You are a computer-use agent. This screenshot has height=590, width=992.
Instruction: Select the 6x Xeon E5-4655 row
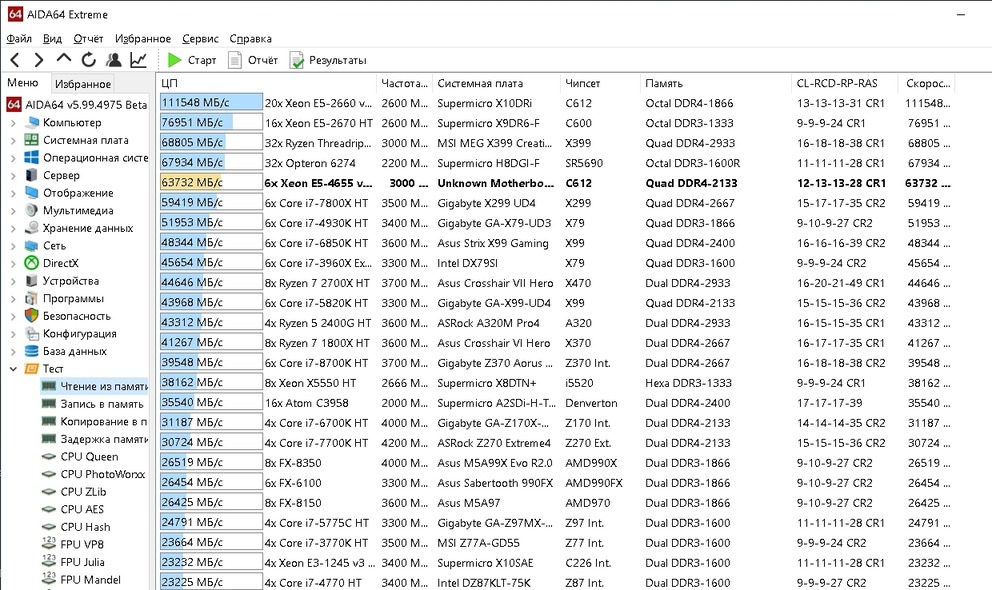pyautogui.click(x=557, y=183)
